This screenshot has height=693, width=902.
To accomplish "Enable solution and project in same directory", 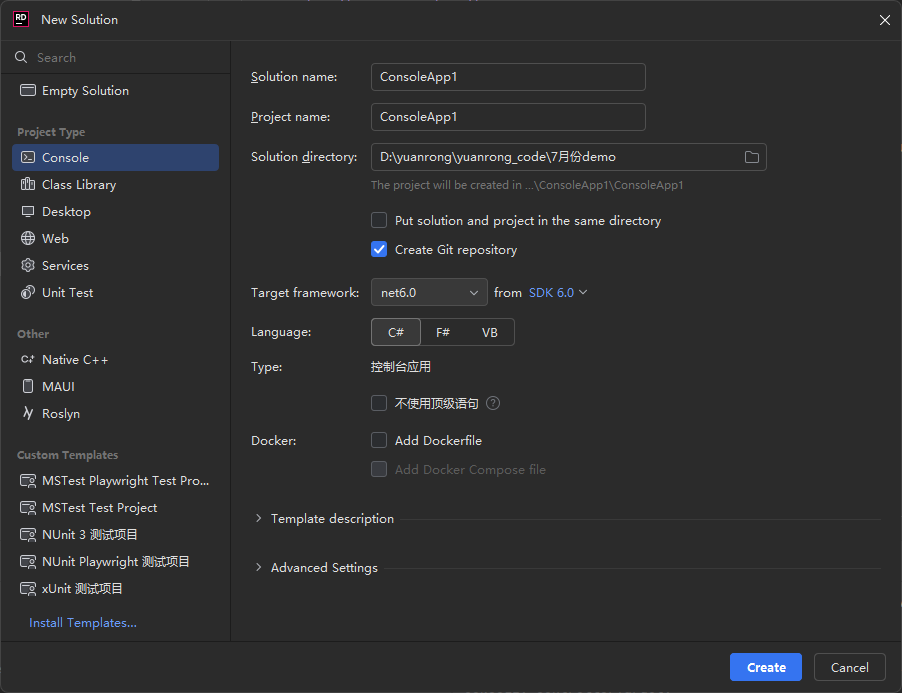I will click(x=379, y=220).
